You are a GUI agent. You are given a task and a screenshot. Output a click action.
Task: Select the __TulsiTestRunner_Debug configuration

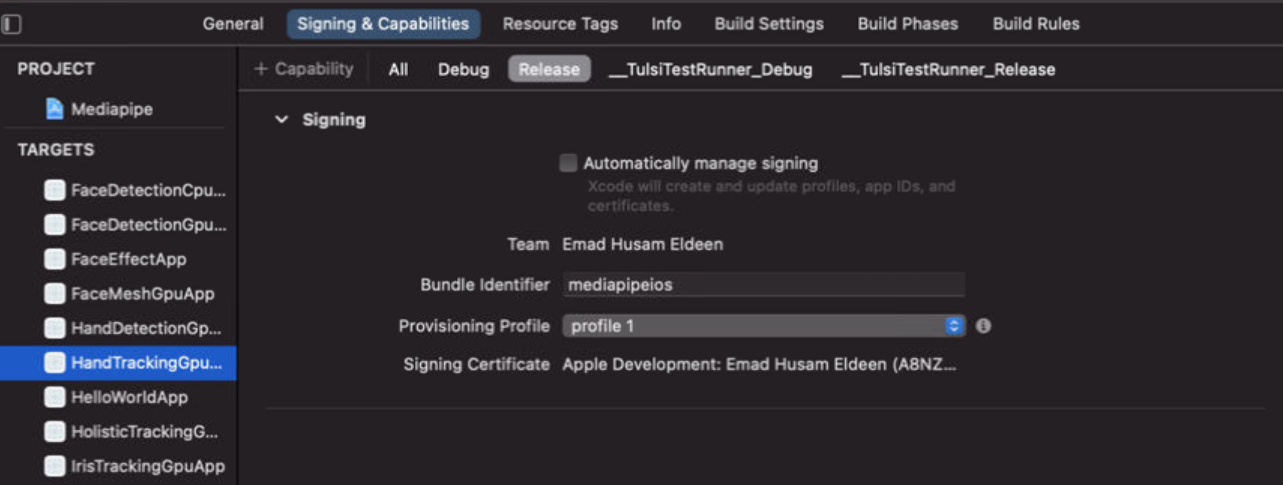(711, 70)
